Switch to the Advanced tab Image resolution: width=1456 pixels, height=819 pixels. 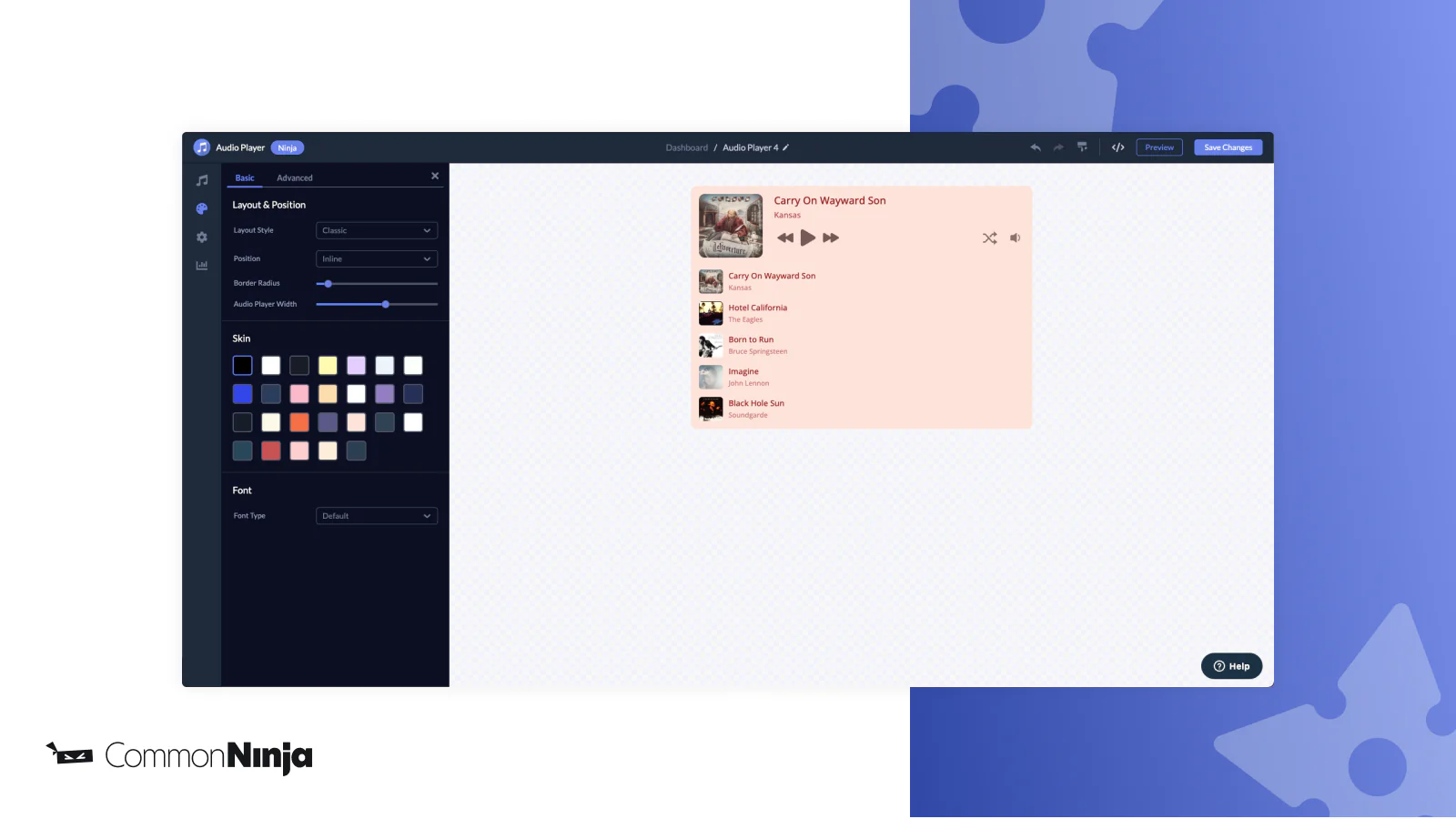click(x=295, y=177)
